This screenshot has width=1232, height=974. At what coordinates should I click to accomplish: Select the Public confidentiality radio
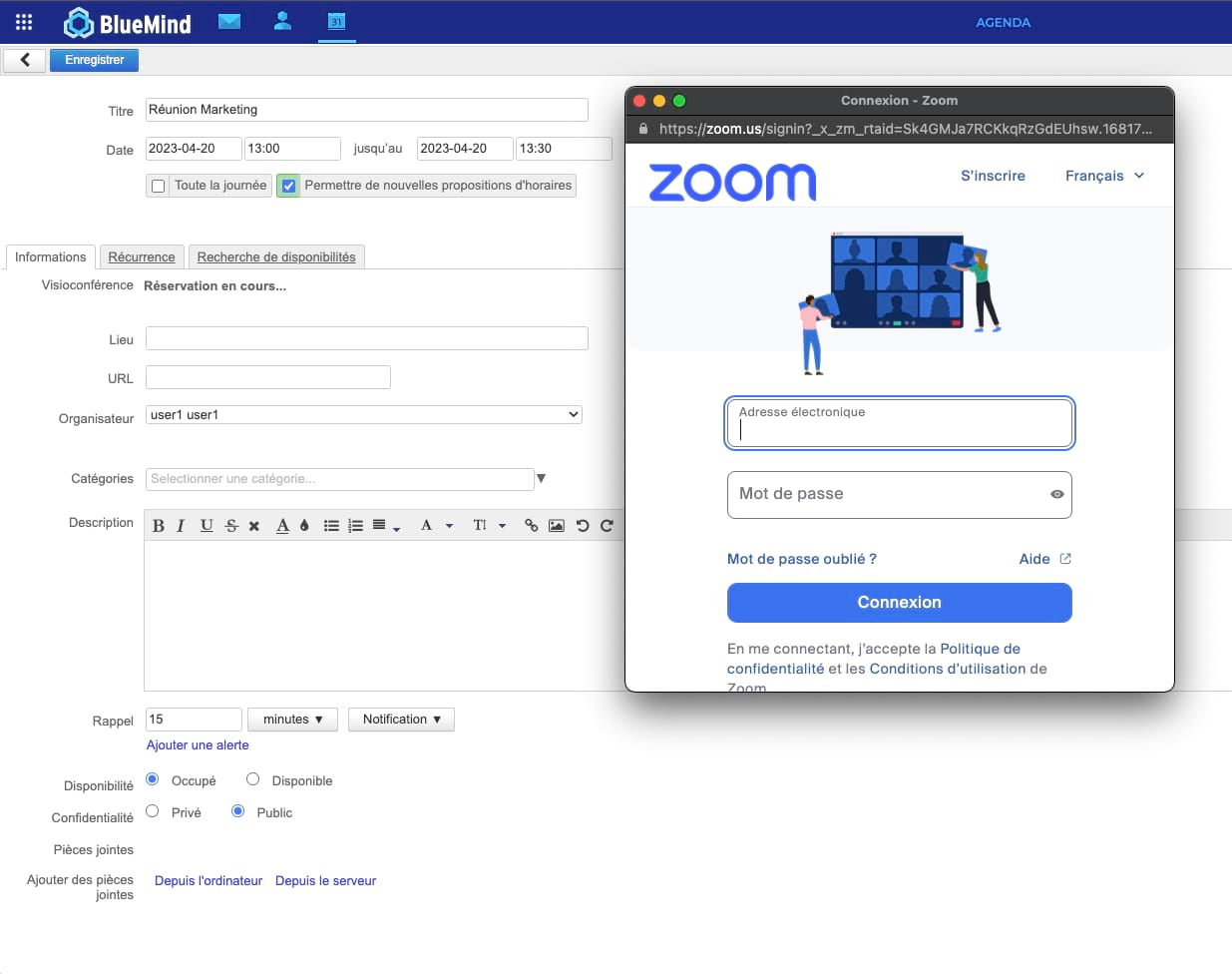pyautogui.click(x=238, y=811)
